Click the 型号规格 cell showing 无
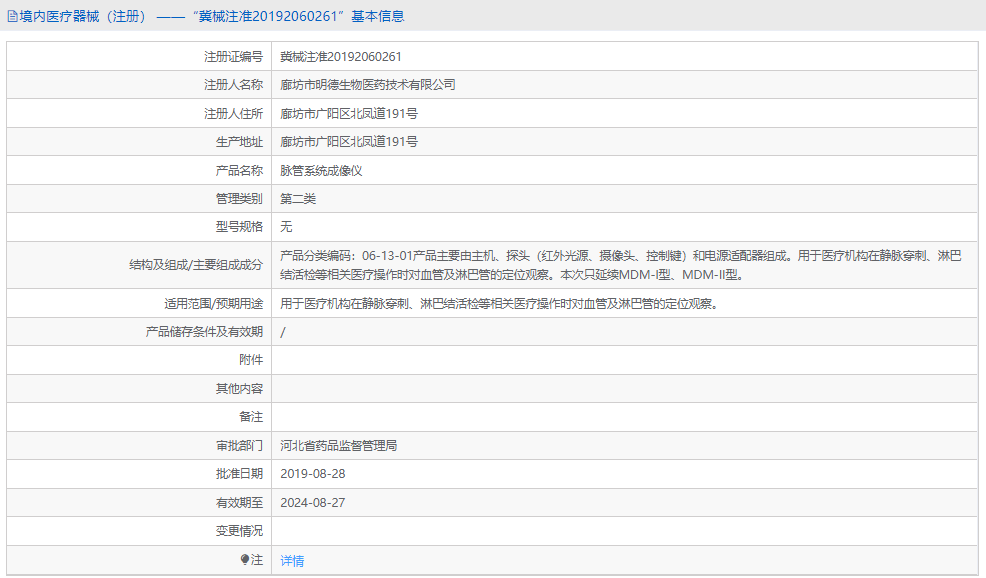Image resolution: width=986 pixels, height=578 pixels. [x=287, y=226]
